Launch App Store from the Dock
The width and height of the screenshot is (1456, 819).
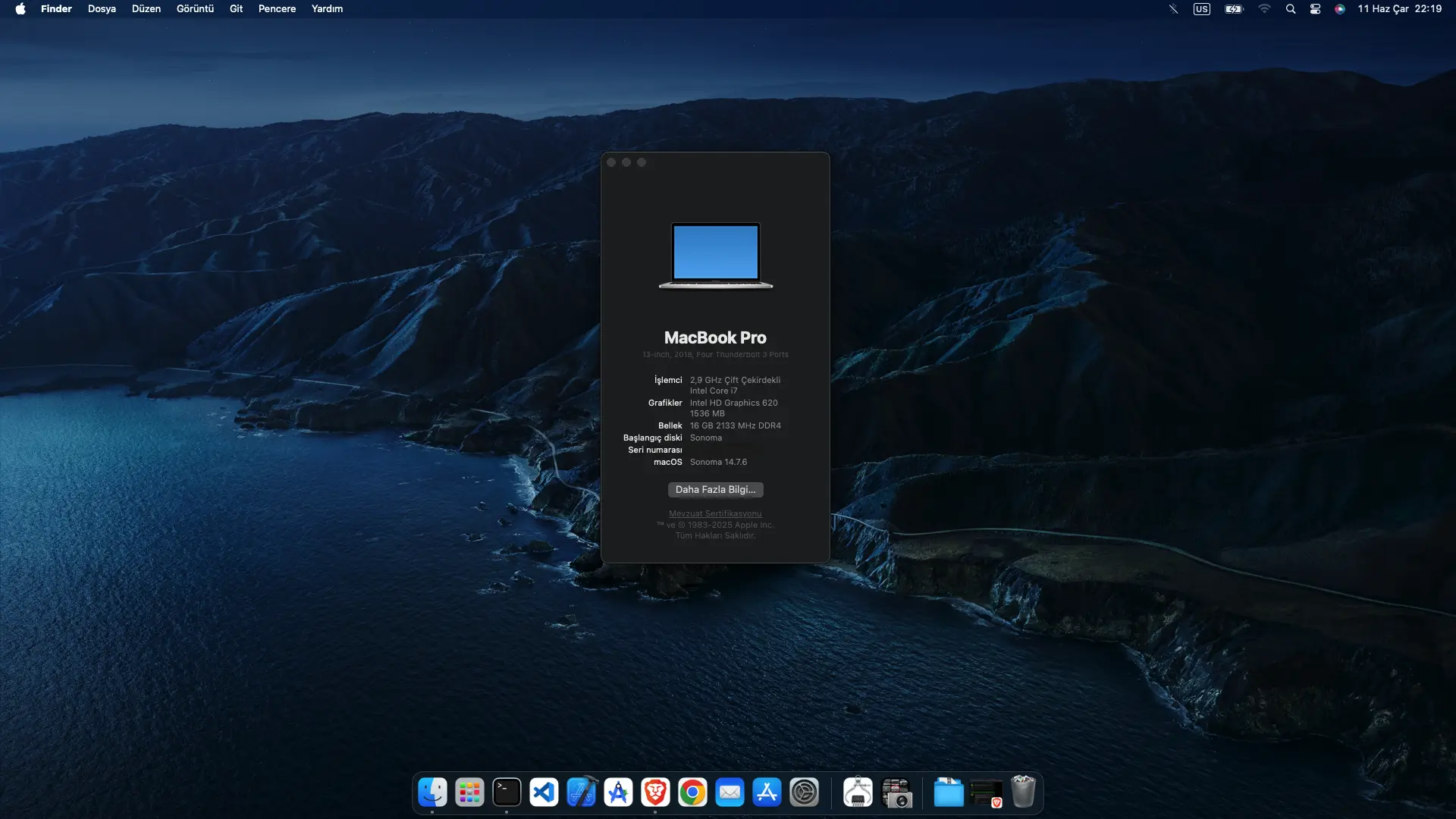click(x=767, y=792)
